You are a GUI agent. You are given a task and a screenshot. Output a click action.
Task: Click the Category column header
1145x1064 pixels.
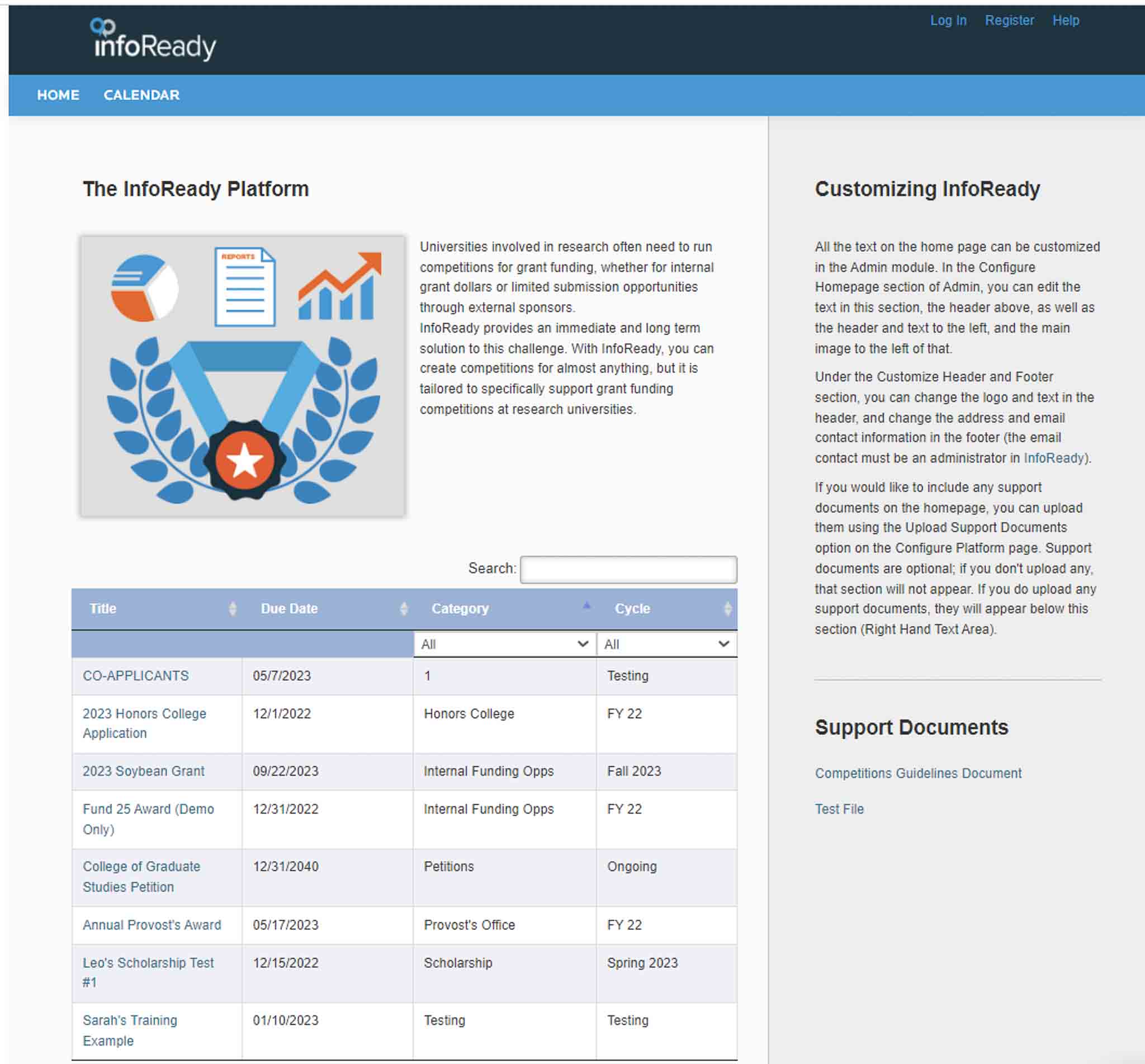click(x=505, y=609)
